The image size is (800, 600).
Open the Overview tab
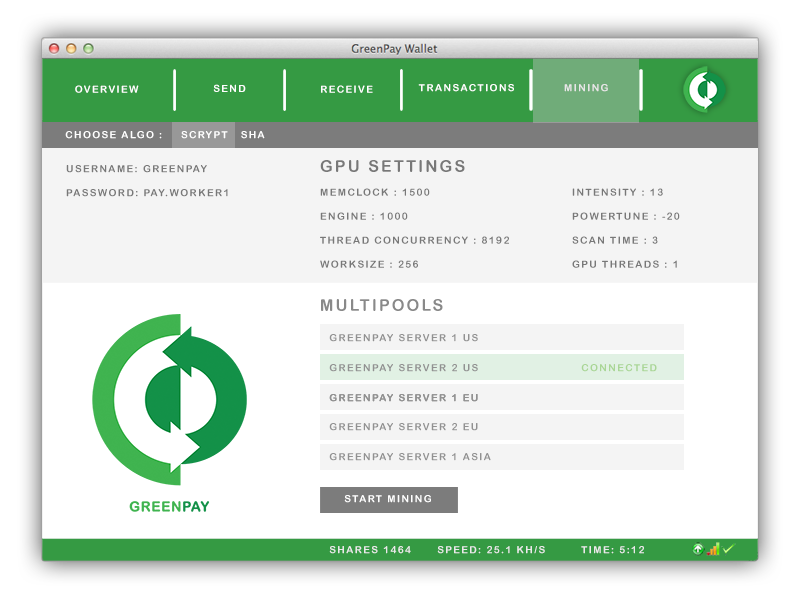(107, 89)
